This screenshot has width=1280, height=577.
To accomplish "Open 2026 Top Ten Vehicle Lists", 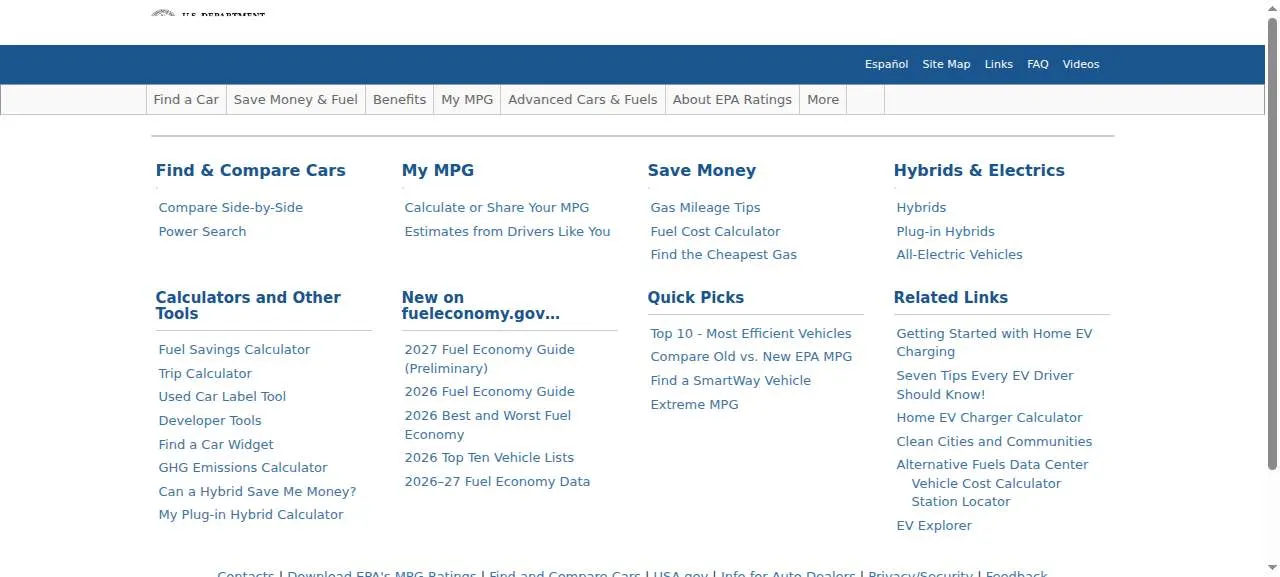I will [489, 458].
